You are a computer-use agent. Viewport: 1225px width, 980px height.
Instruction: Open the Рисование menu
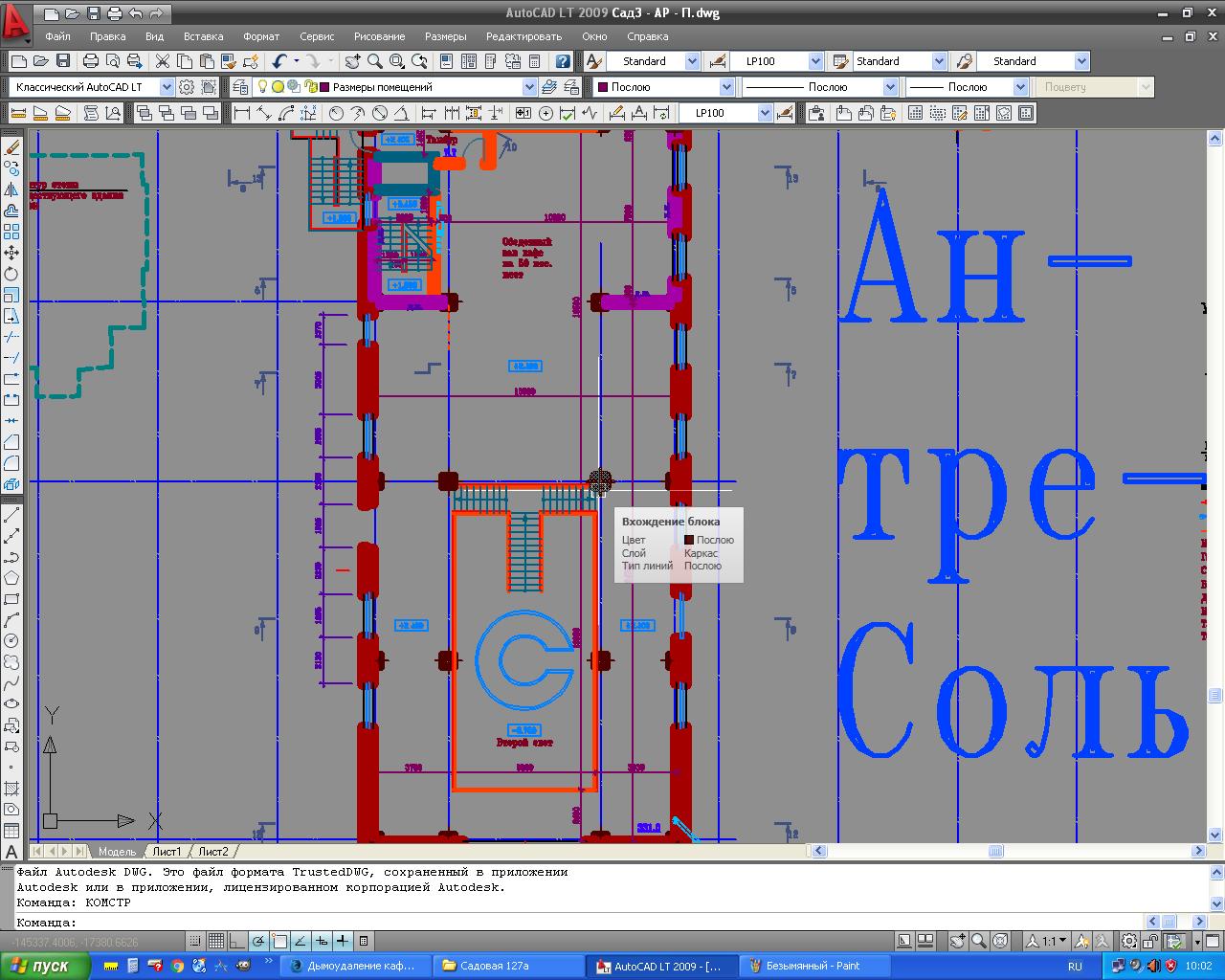pos(379,36)
